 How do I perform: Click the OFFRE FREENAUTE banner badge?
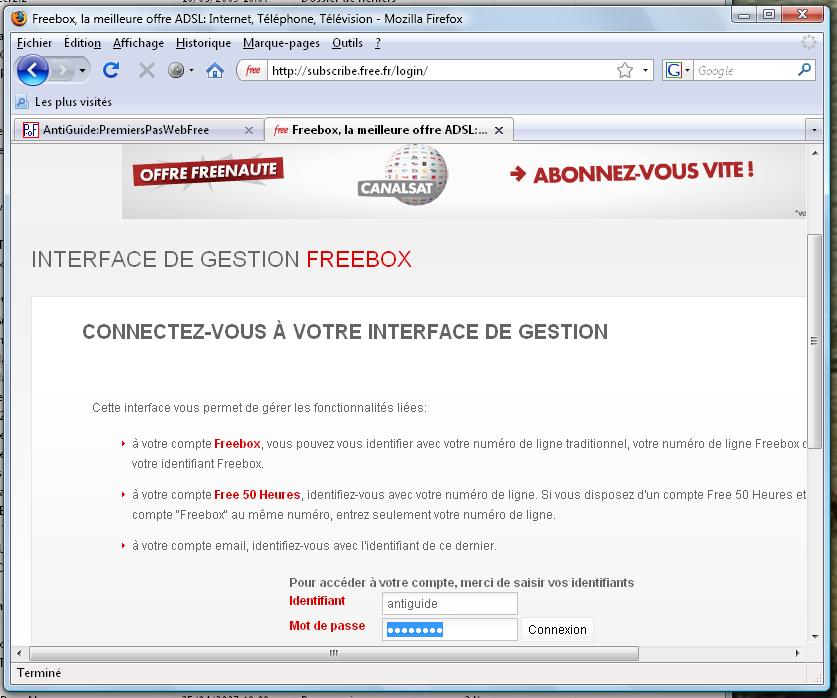[x=208, y=171]
